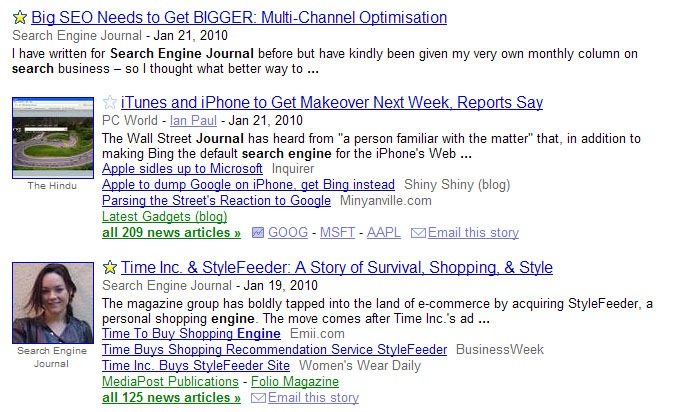
Task: Email this story for StyleFeeder article
Action: pos(313,397)
